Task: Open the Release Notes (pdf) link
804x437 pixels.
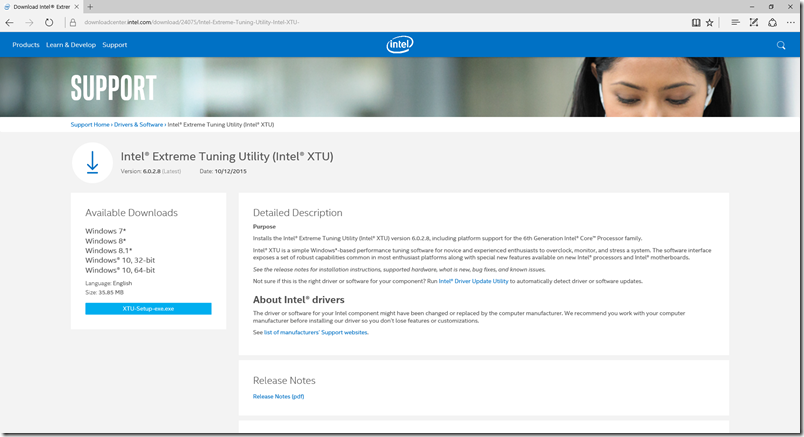Action: (x=278, y=396)
